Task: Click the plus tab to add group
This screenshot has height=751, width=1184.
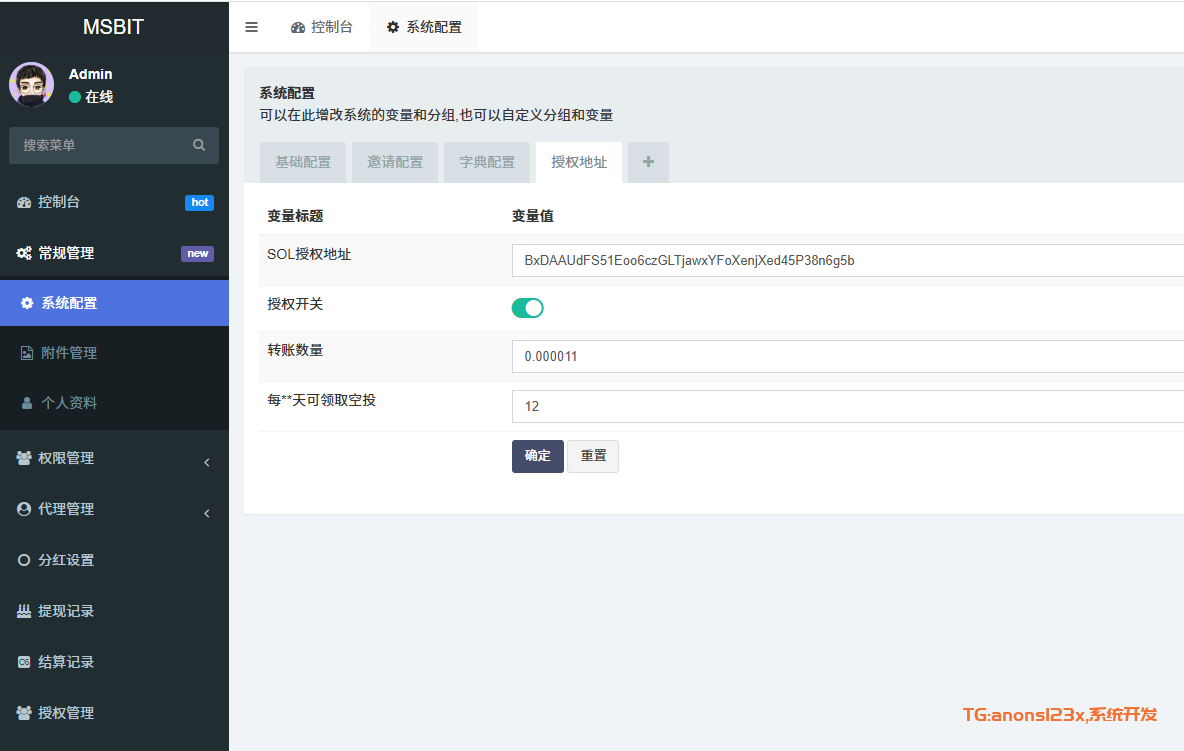Action: [x=648, y=162]
